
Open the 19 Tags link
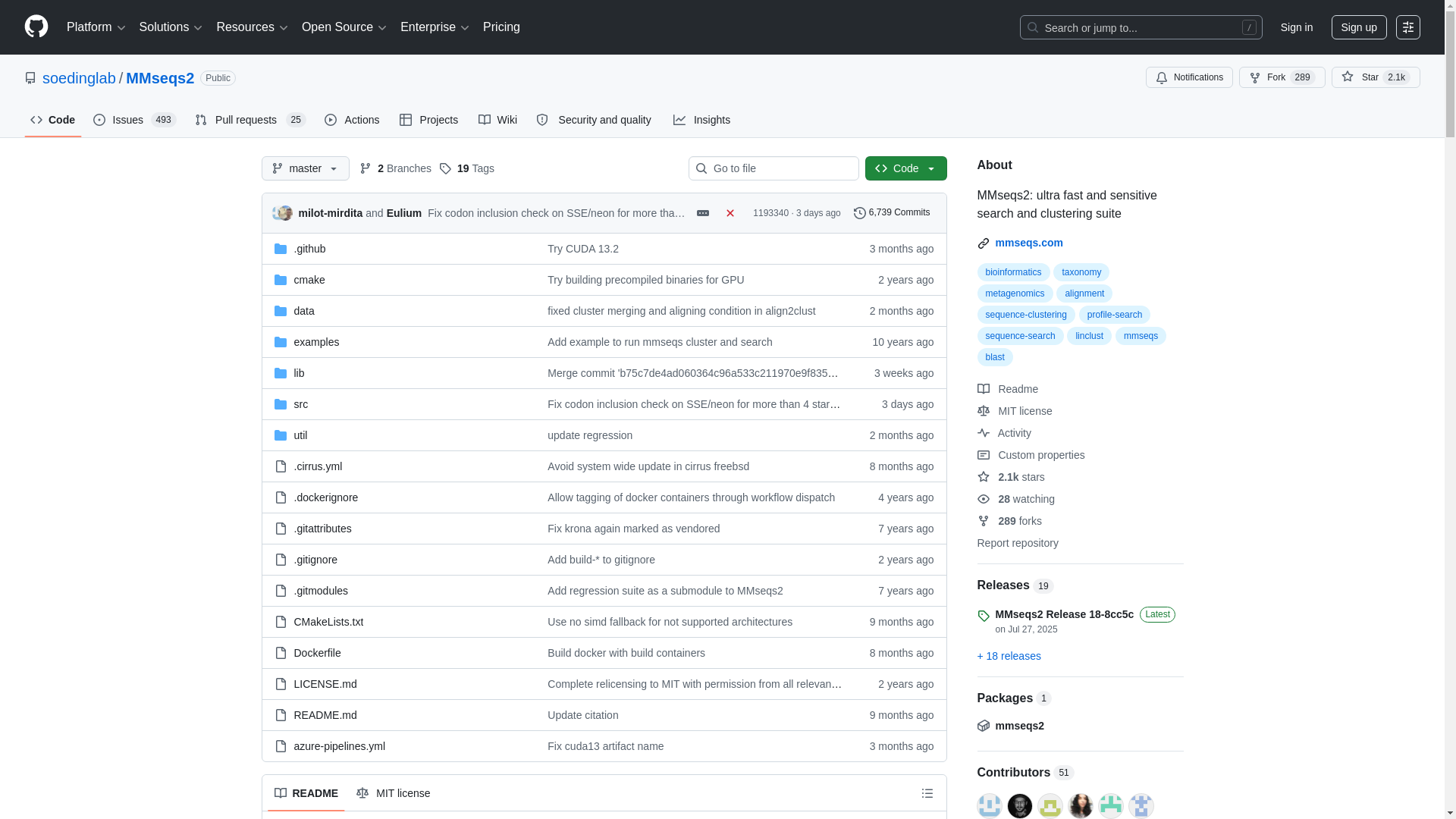point(467,168)
